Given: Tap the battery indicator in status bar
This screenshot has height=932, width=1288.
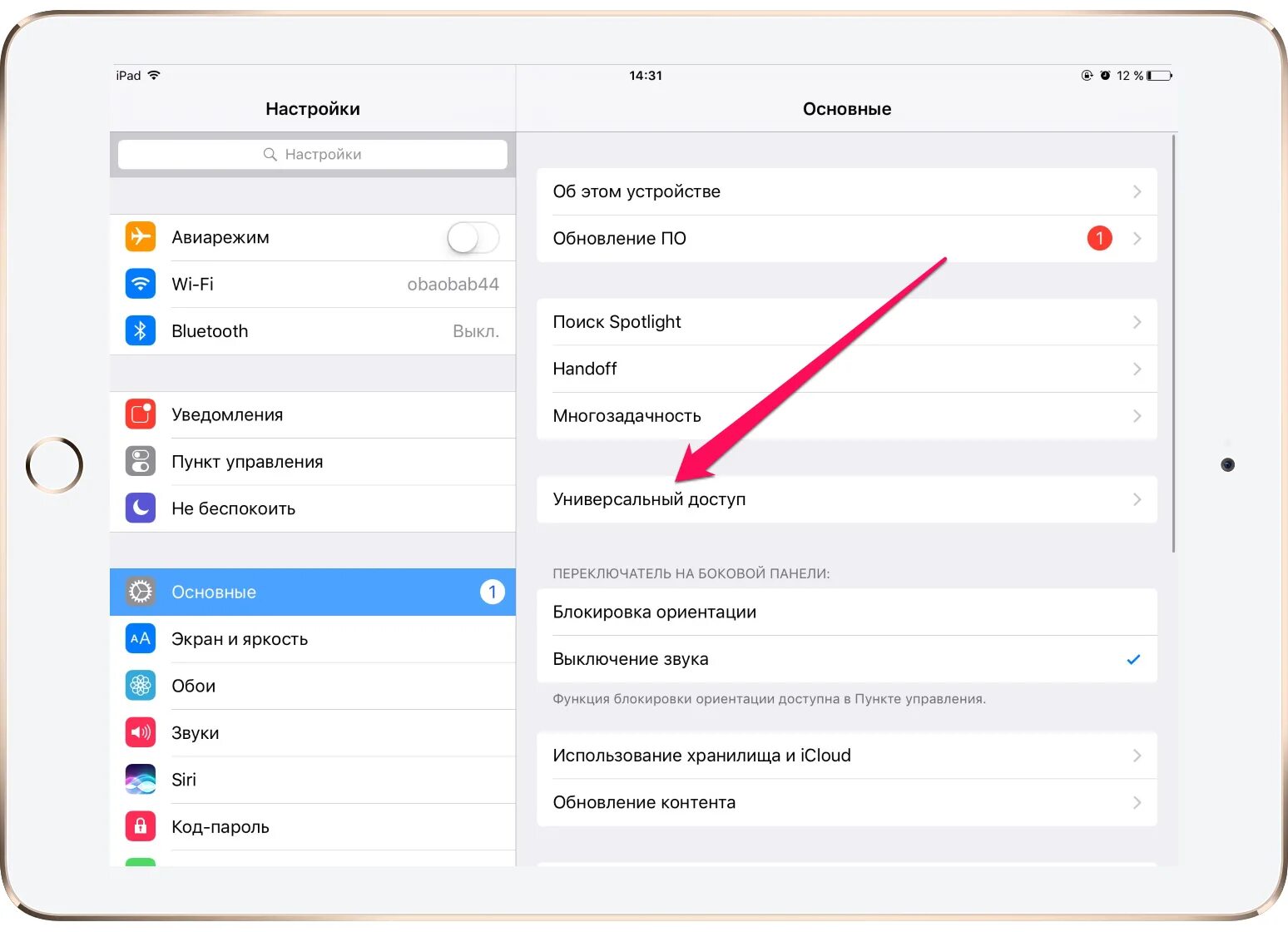Looking at the screenshot, I should 1159,76.
